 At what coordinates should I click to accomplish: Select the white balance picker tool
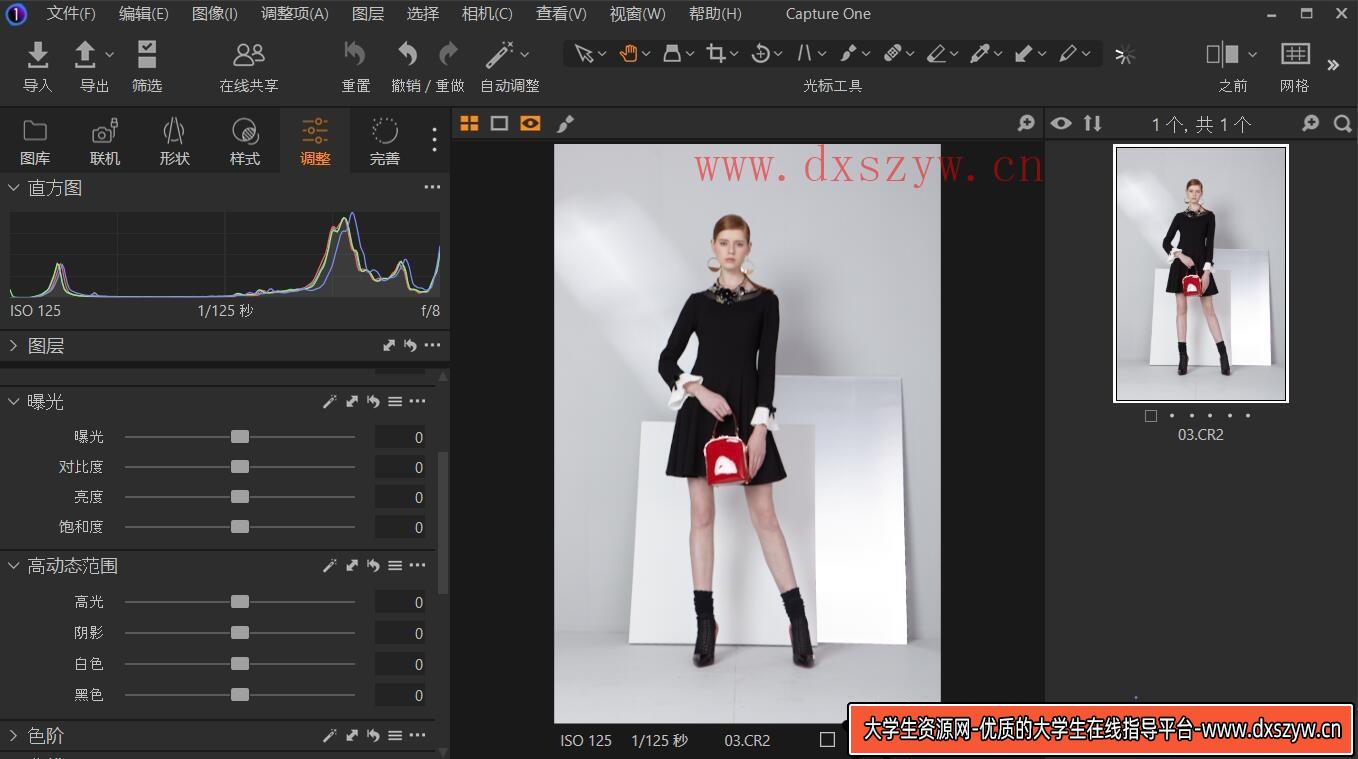click(980, 54)
